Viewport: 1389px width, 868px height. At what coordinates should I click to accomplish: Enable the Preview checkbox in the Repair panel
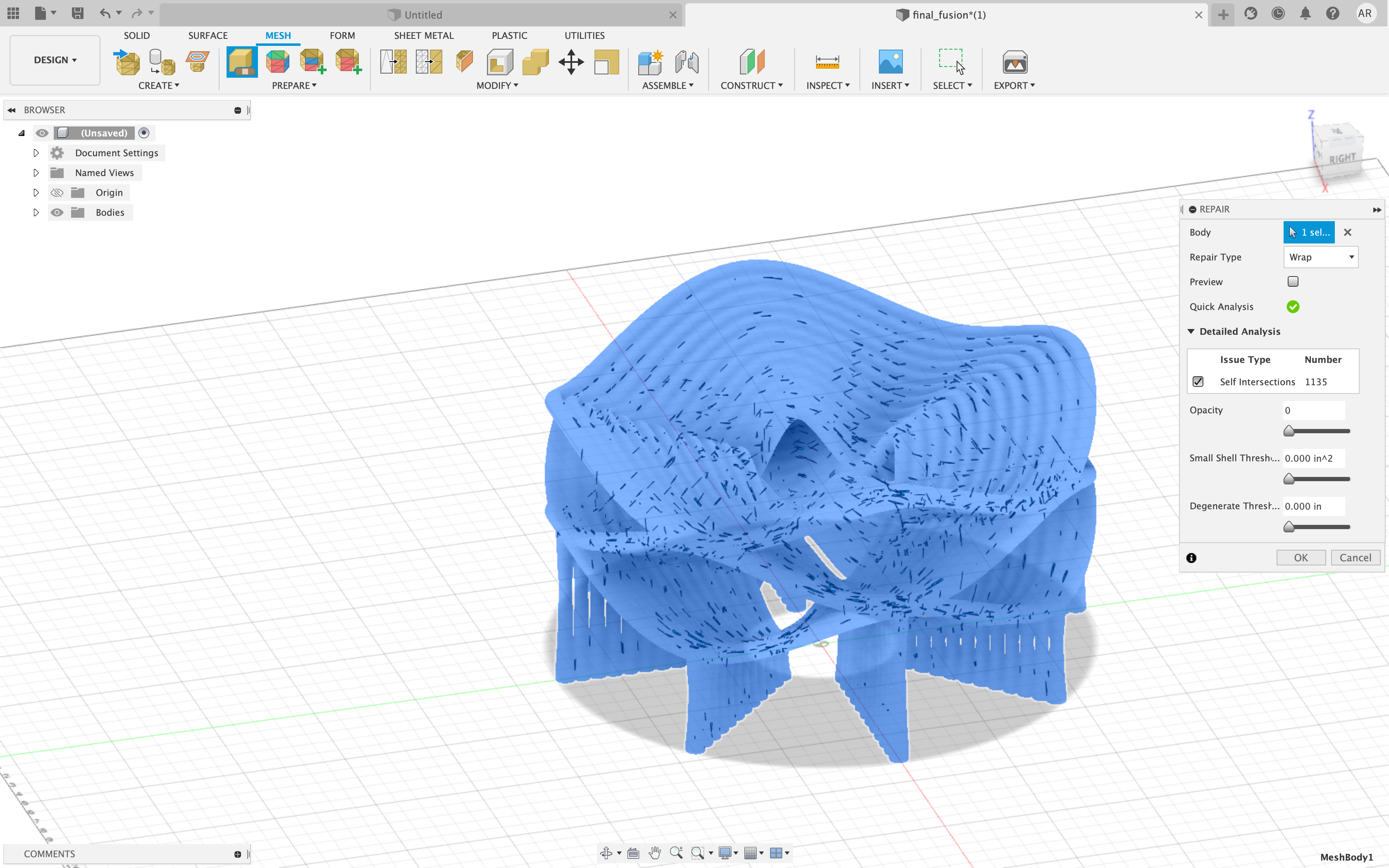click(x=1293, y=282)
